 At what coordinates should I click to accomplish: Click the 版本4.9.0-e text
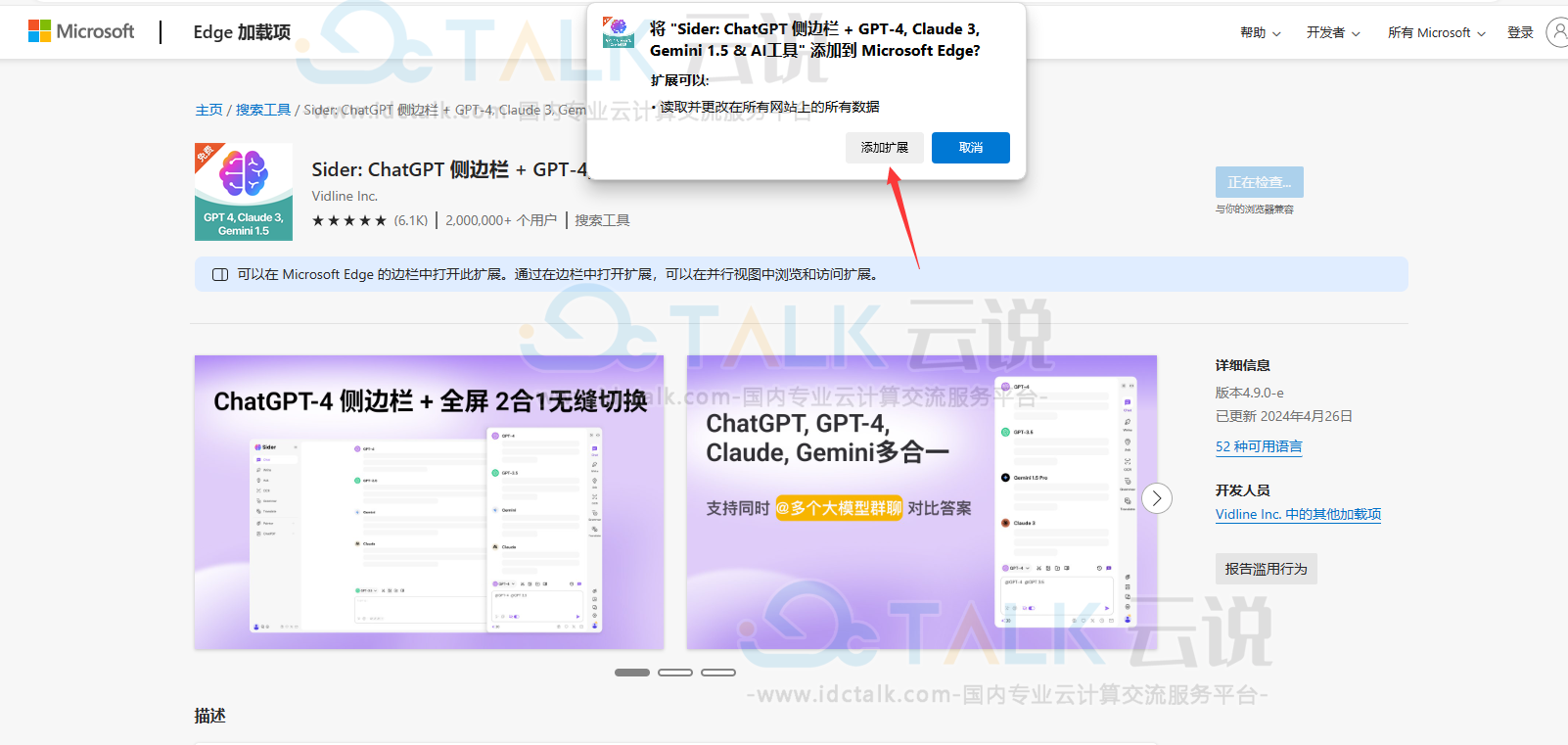tap(1250, 393)
